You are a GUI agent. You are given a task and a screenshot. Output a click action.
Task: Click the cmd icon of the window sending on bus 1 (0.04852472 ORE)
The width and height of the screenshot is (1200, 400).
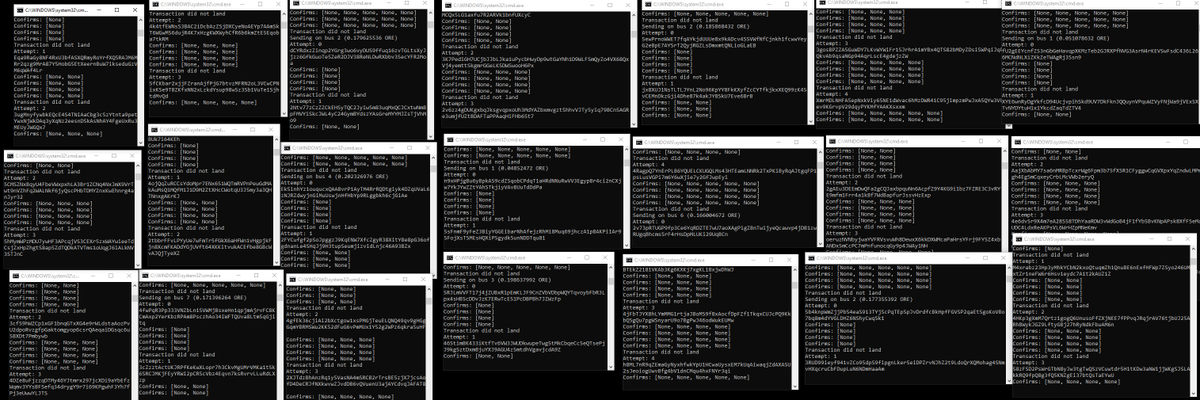(x=449, y=139)
